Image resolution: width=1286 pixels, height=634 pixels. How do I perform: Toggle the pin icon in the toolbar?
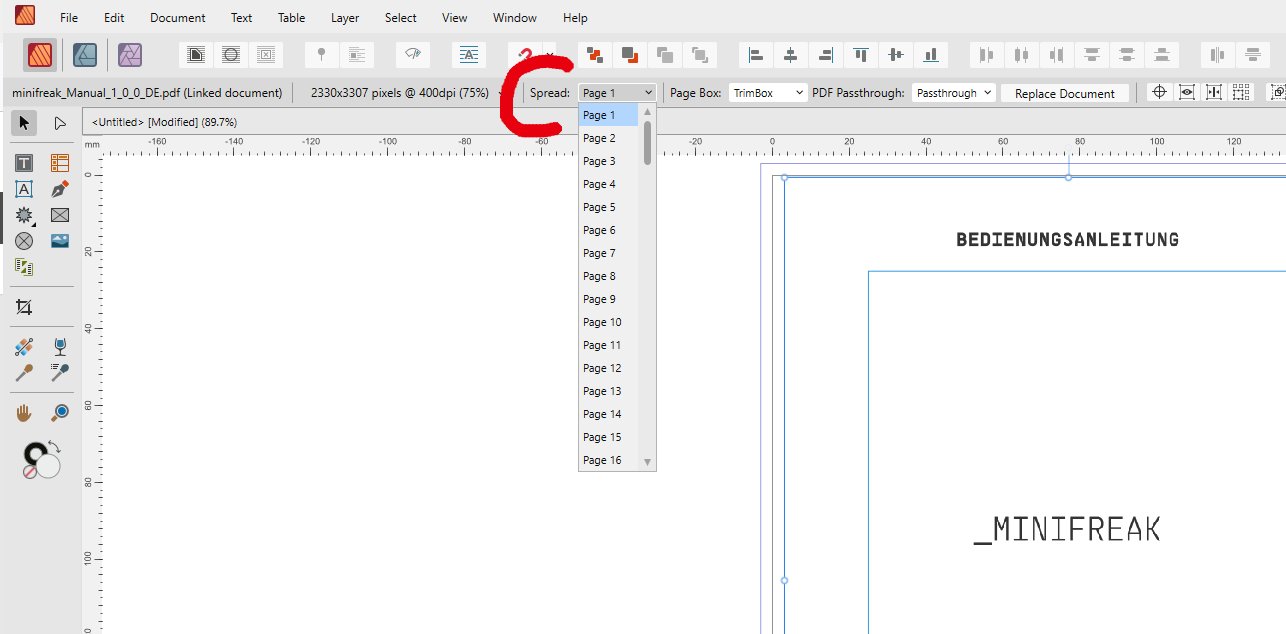point(321,55)
